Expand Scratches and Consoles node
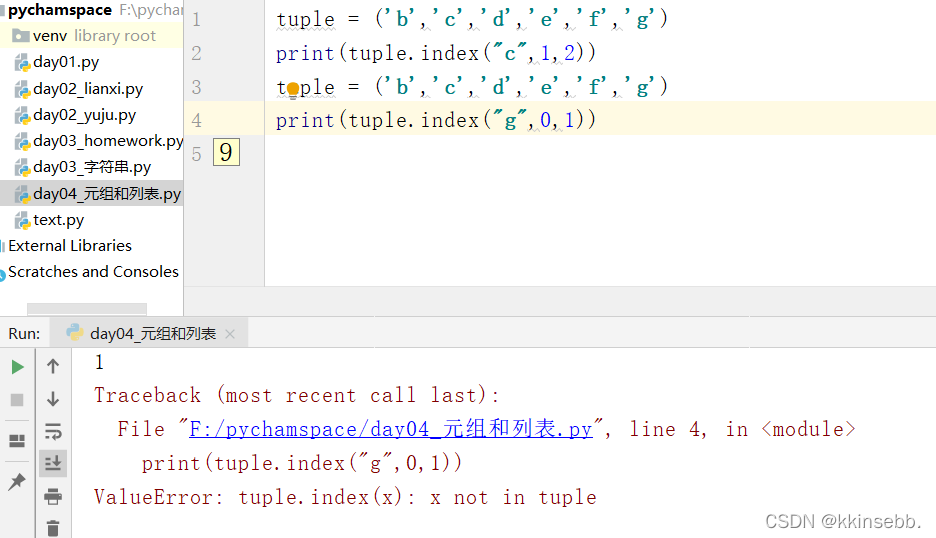Screen dimensions: 936x538 [93, 272]
